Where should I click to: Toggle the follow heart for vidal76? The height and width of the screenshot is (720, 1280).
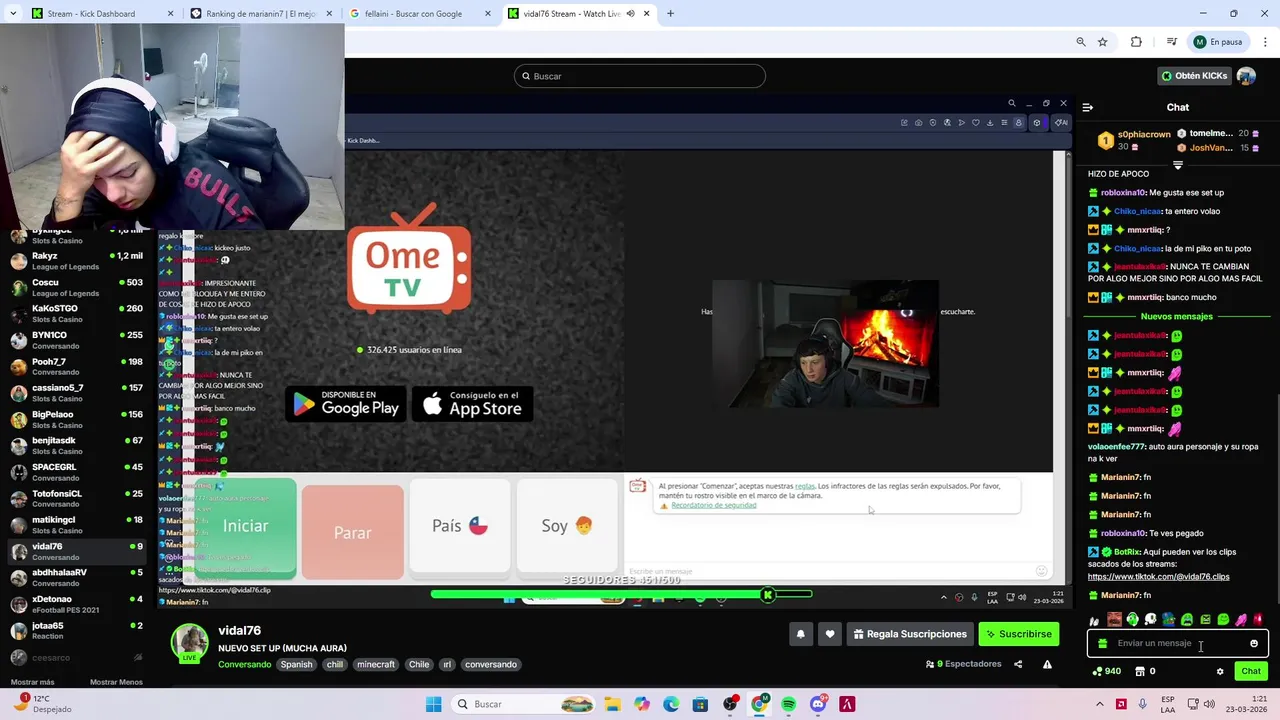[x=830, y=633]
